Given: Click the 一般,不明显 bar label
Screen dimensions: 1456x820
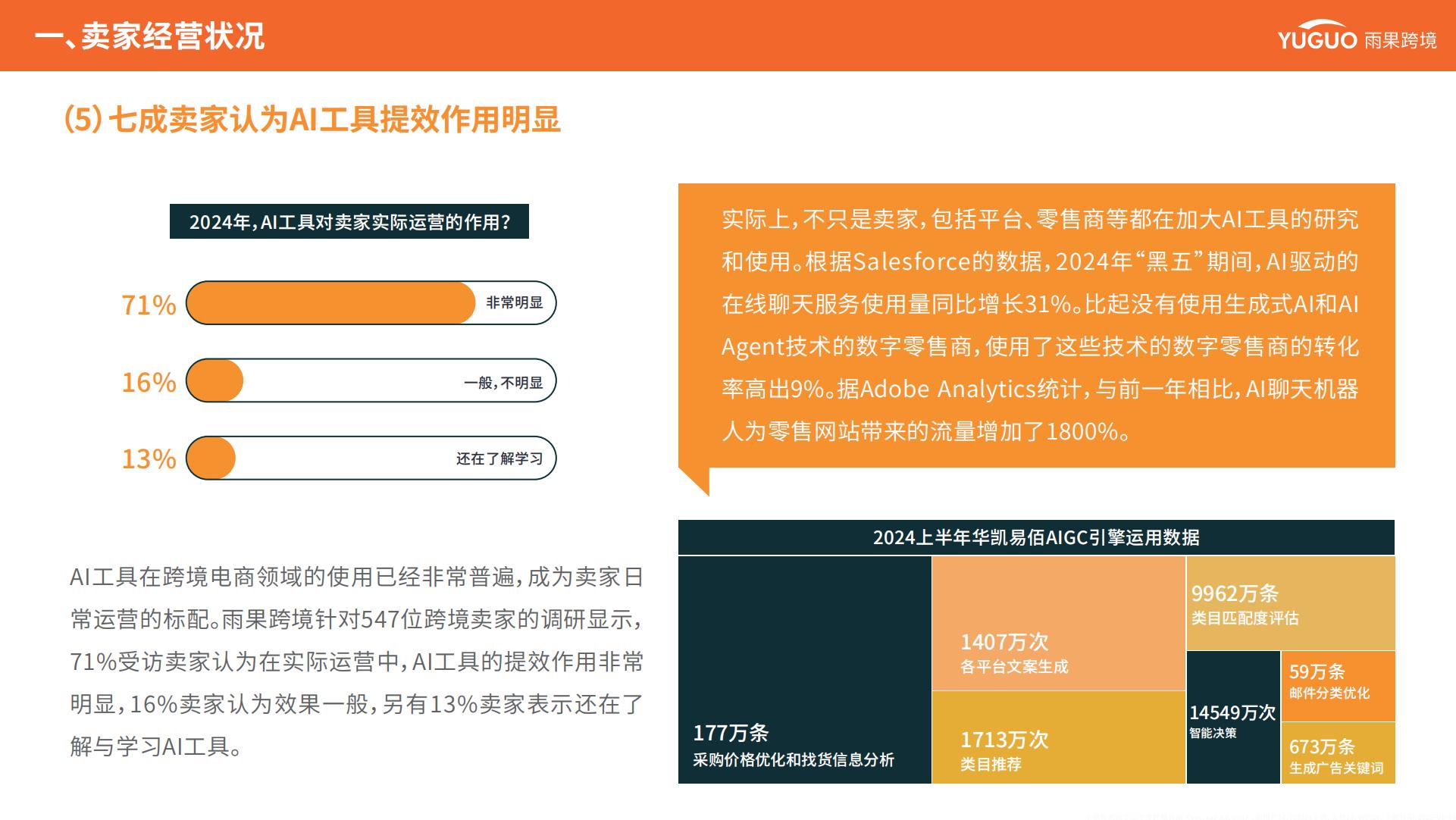Looking at the screenshot, I should [503, 383].
